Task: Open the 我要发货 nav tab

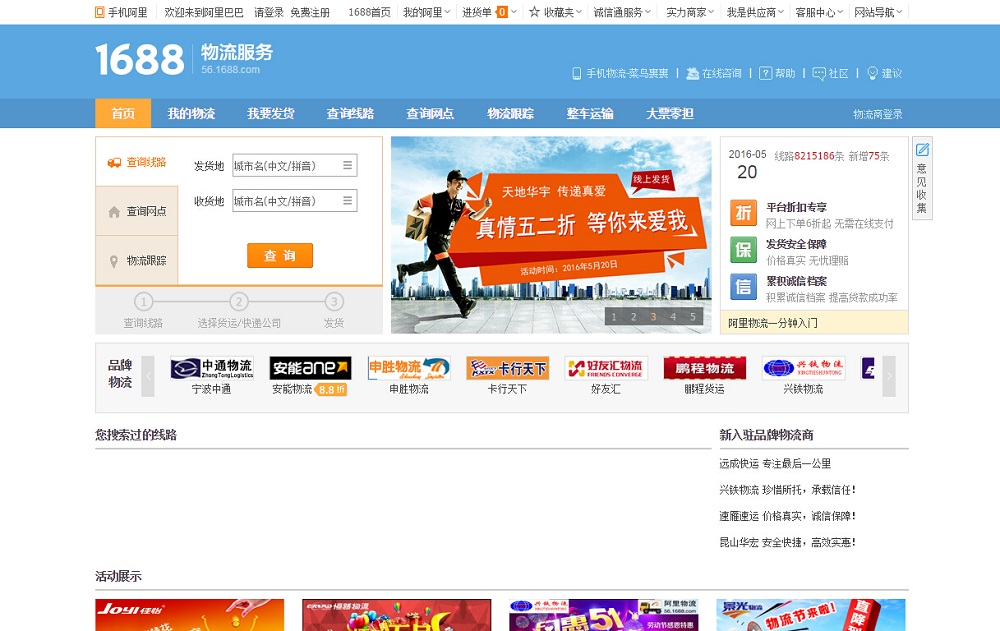Action: click(271, 114)
